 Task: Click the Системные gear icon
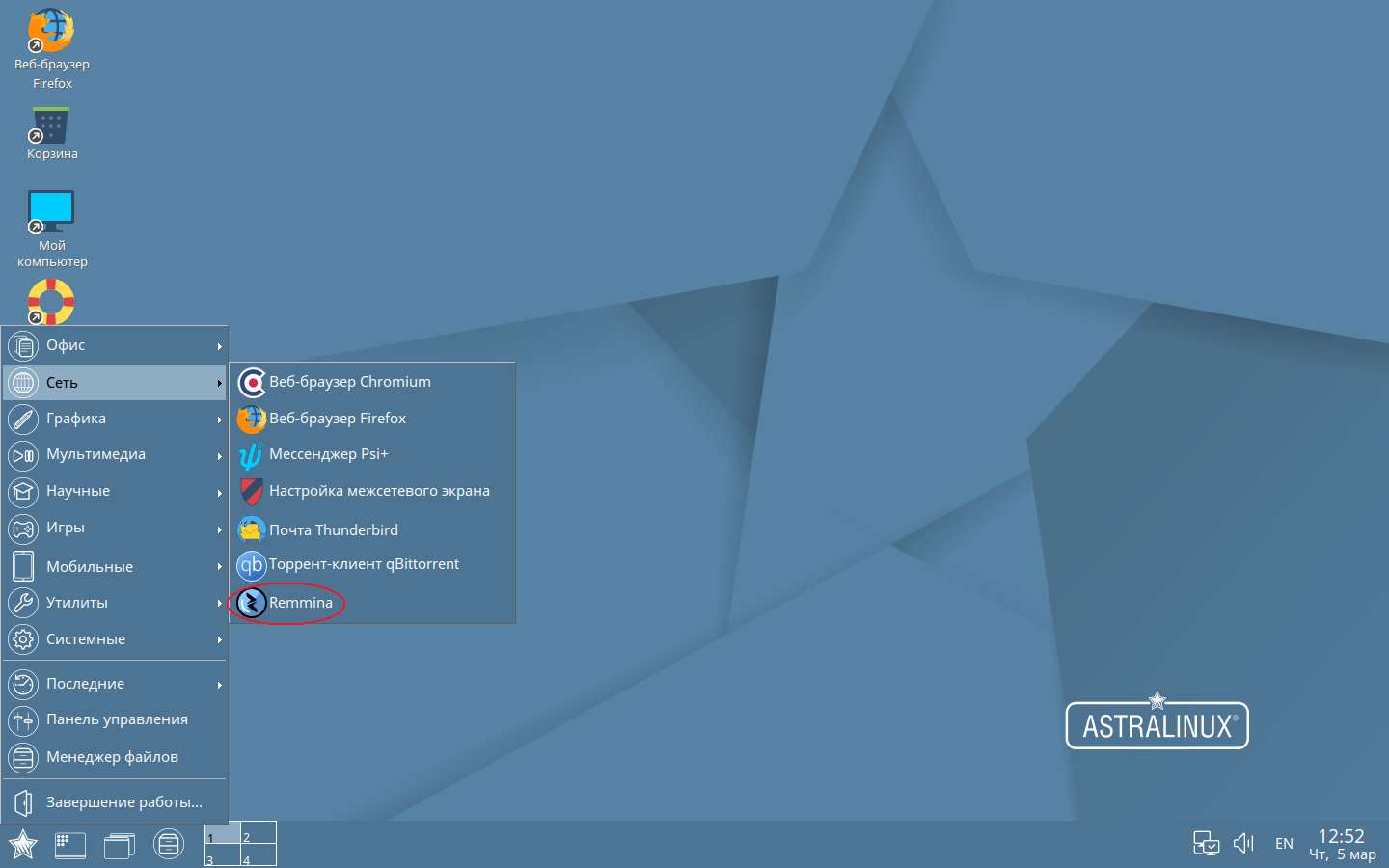pyautogui.click(x=23, y=639)
